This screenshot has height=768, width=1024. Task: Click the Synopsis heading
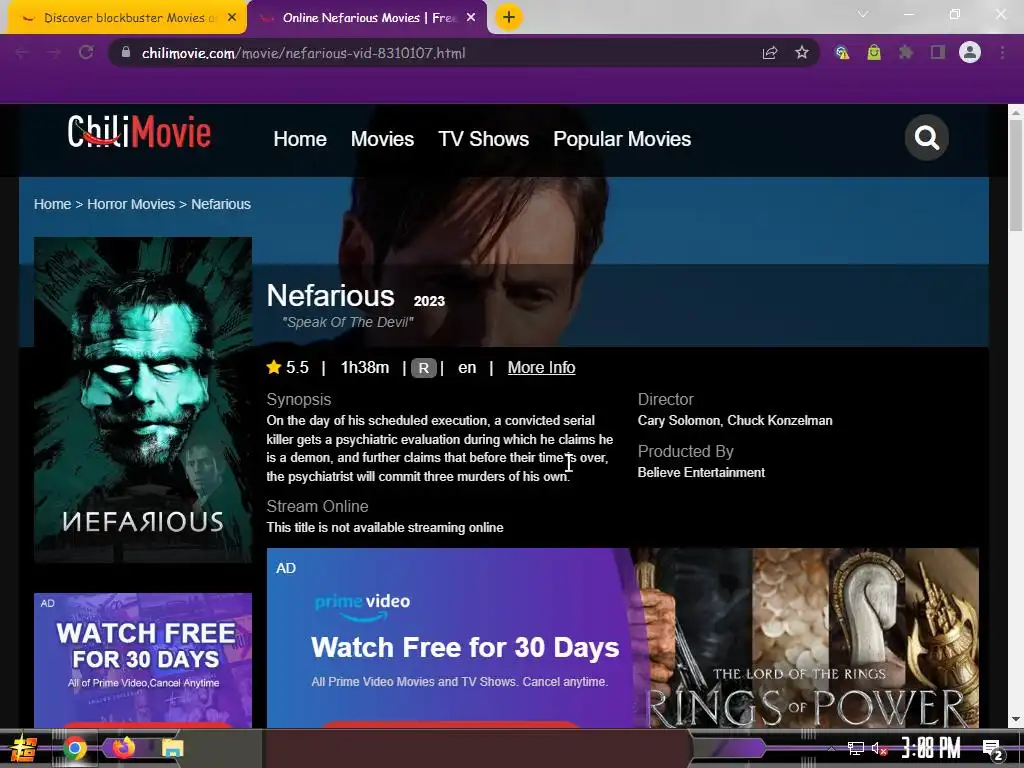click(x=298, y=399)
